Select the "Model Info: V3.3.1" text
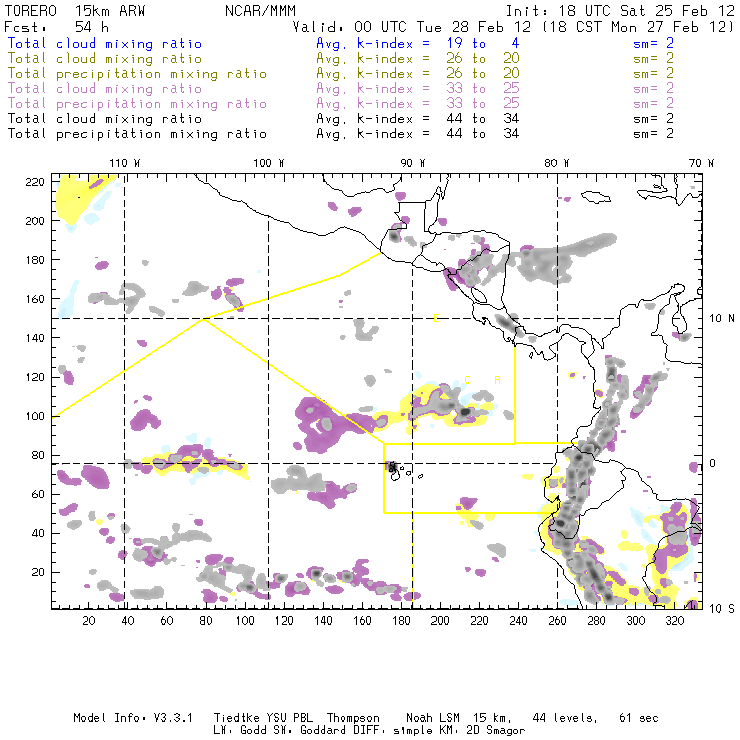 pos(133,718)
